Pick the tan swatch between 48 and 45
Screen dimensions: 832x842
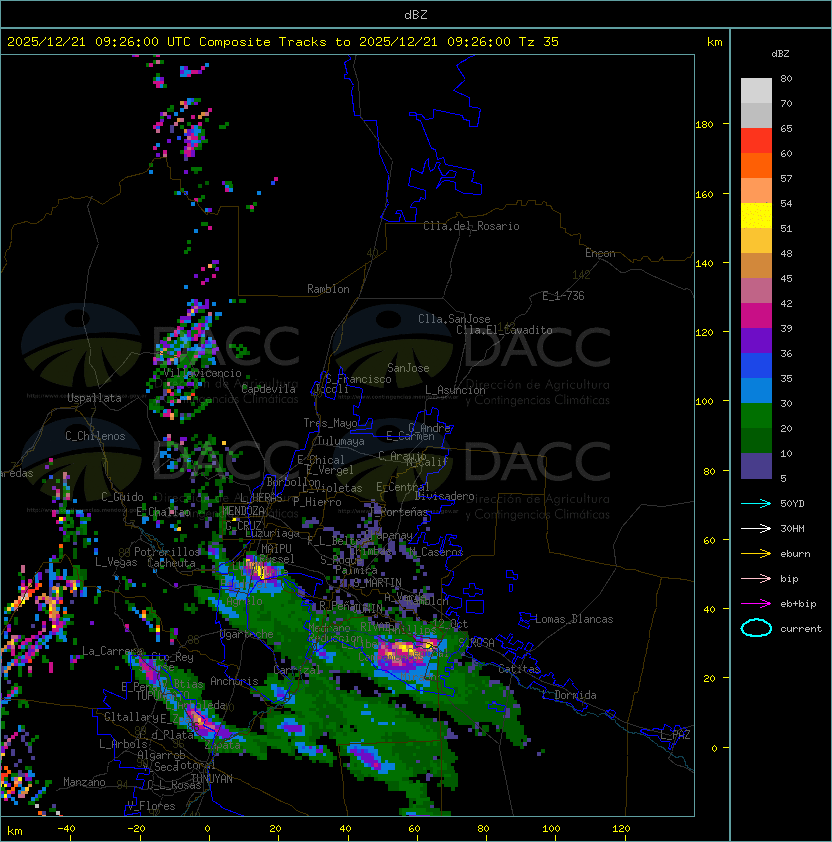pyautogui.click(x=756, y=265)
